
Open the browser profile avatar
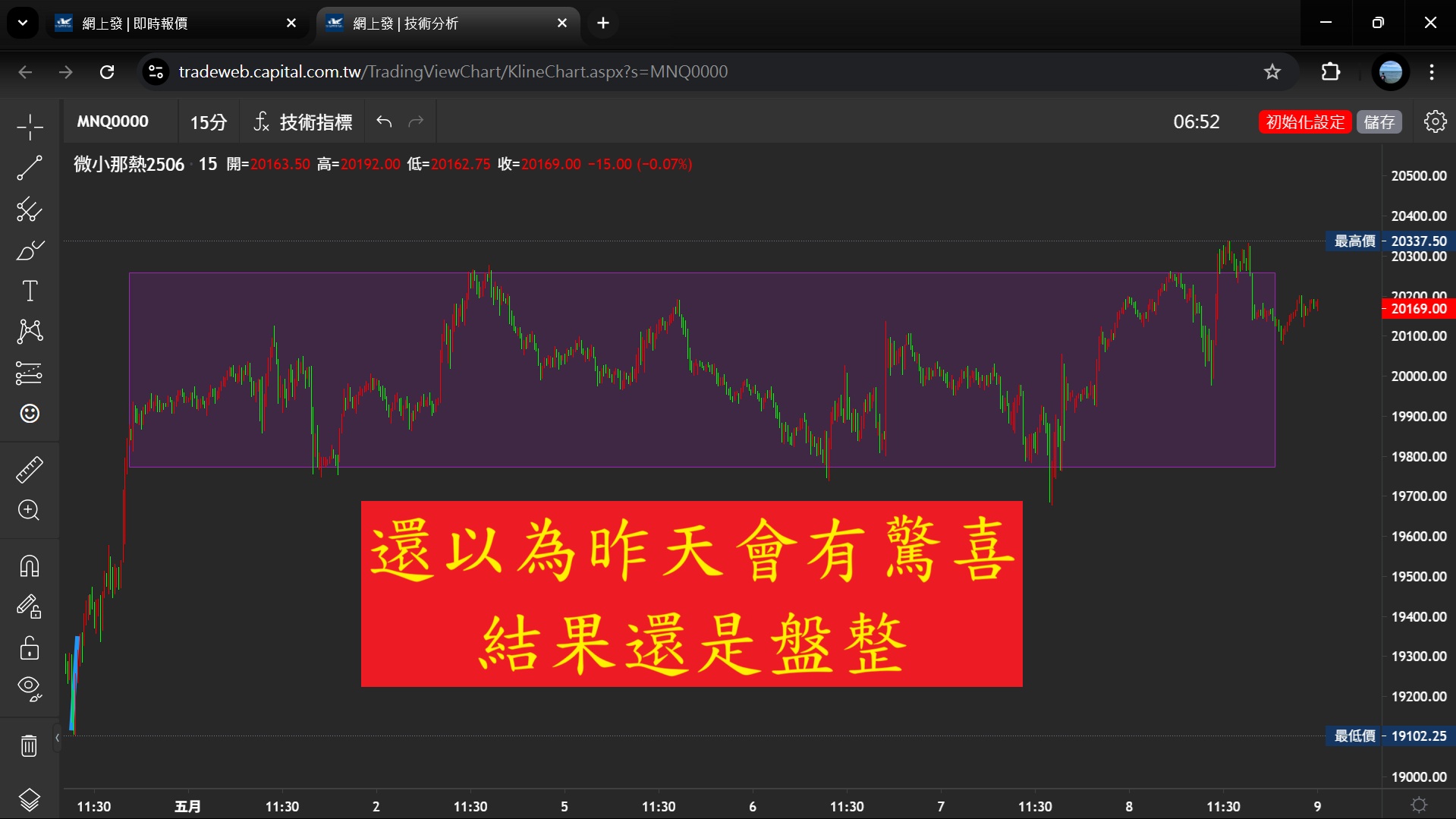pyautogui.click(x=1391, y=72)
